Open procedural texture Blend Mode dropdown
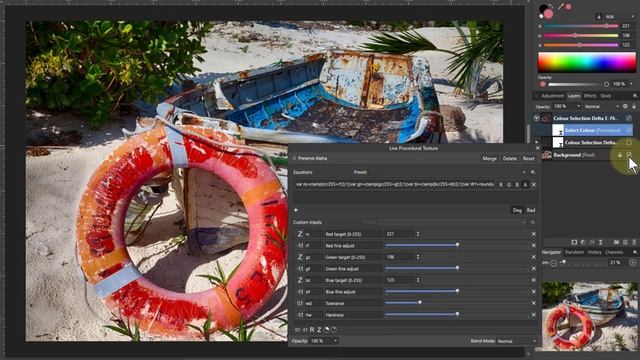640x360 pixels. tap(516, 341)
